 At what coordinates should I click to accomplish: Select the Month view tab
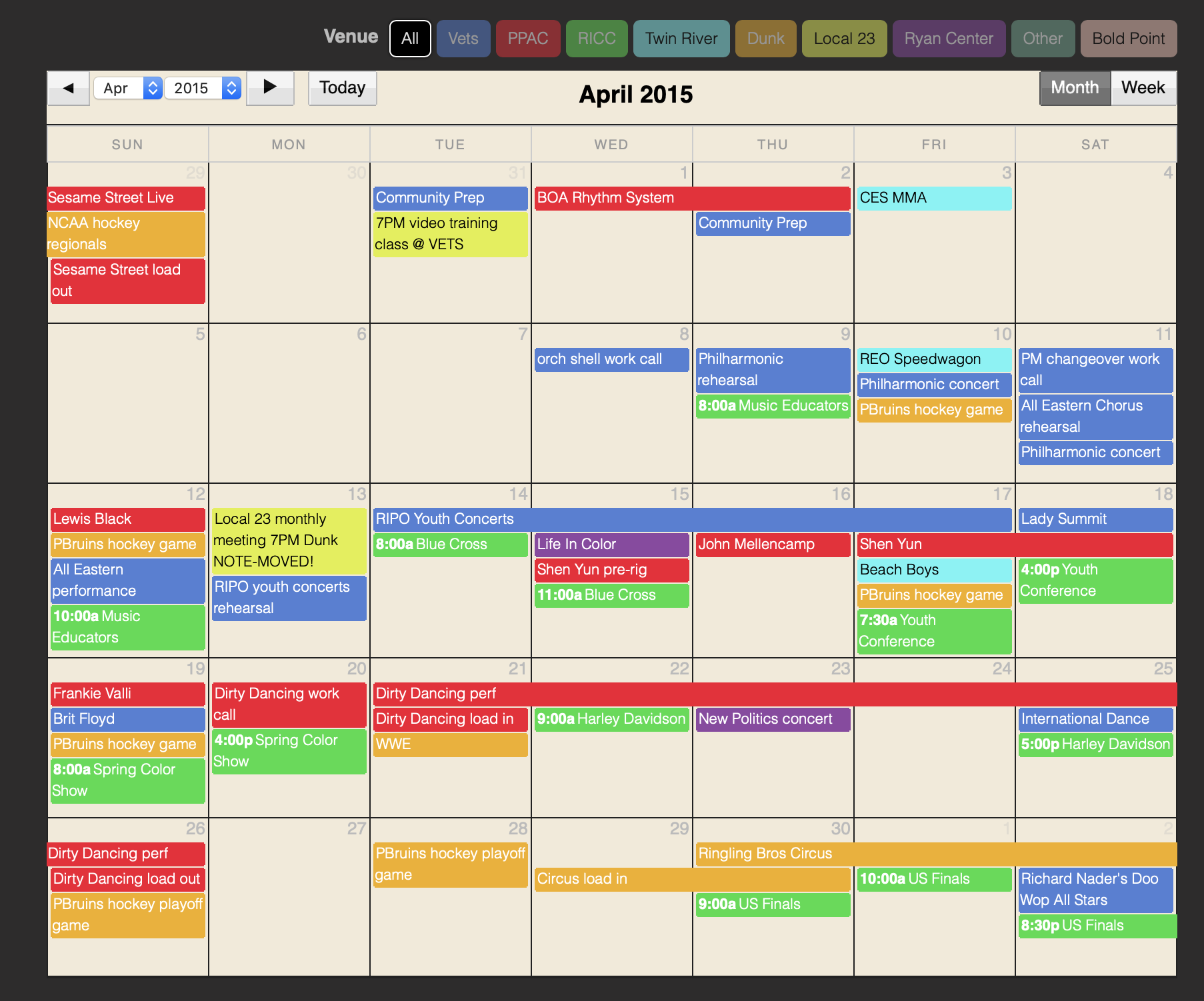1075,88
